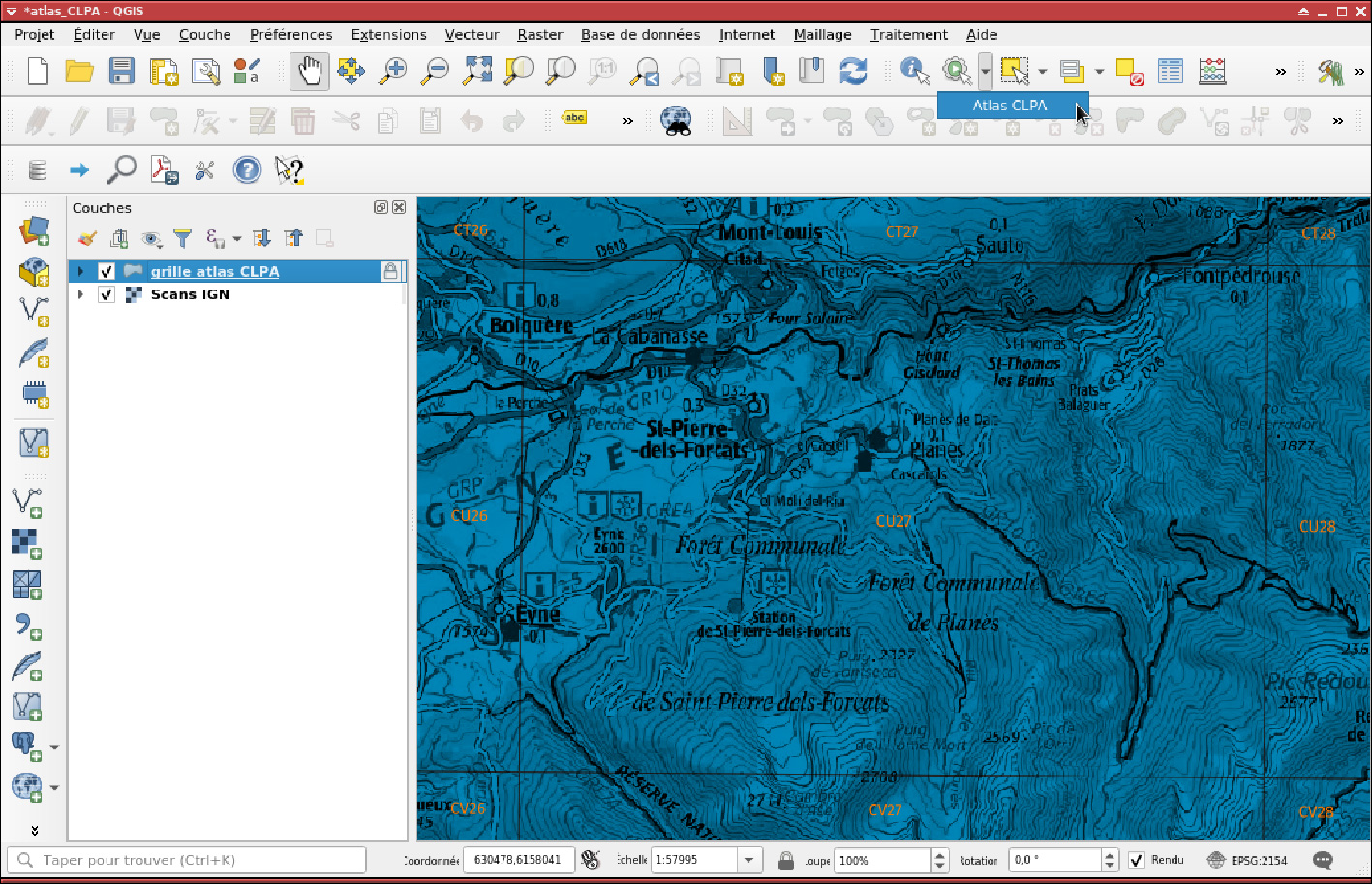Uncheck the grille atlas CLPA layer
The width and height of the screenshot is (1372, 884).
pyautogui.click(x=107, y=272)
